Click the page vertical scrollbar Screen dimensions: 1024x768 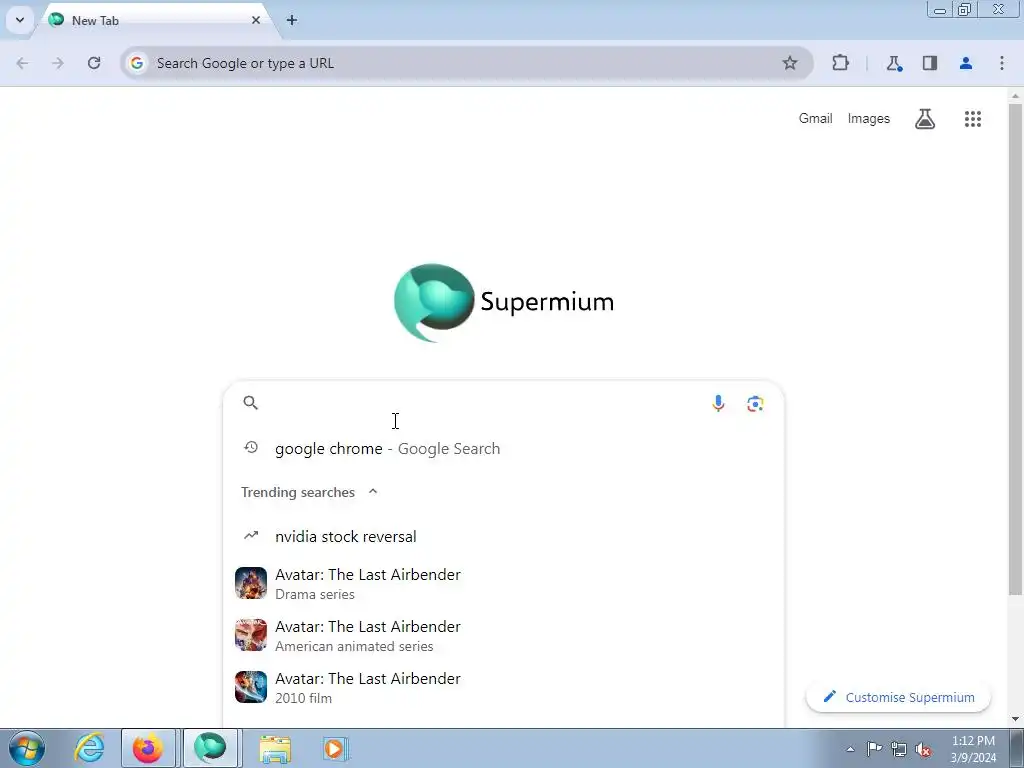(x=1015, y=349)
